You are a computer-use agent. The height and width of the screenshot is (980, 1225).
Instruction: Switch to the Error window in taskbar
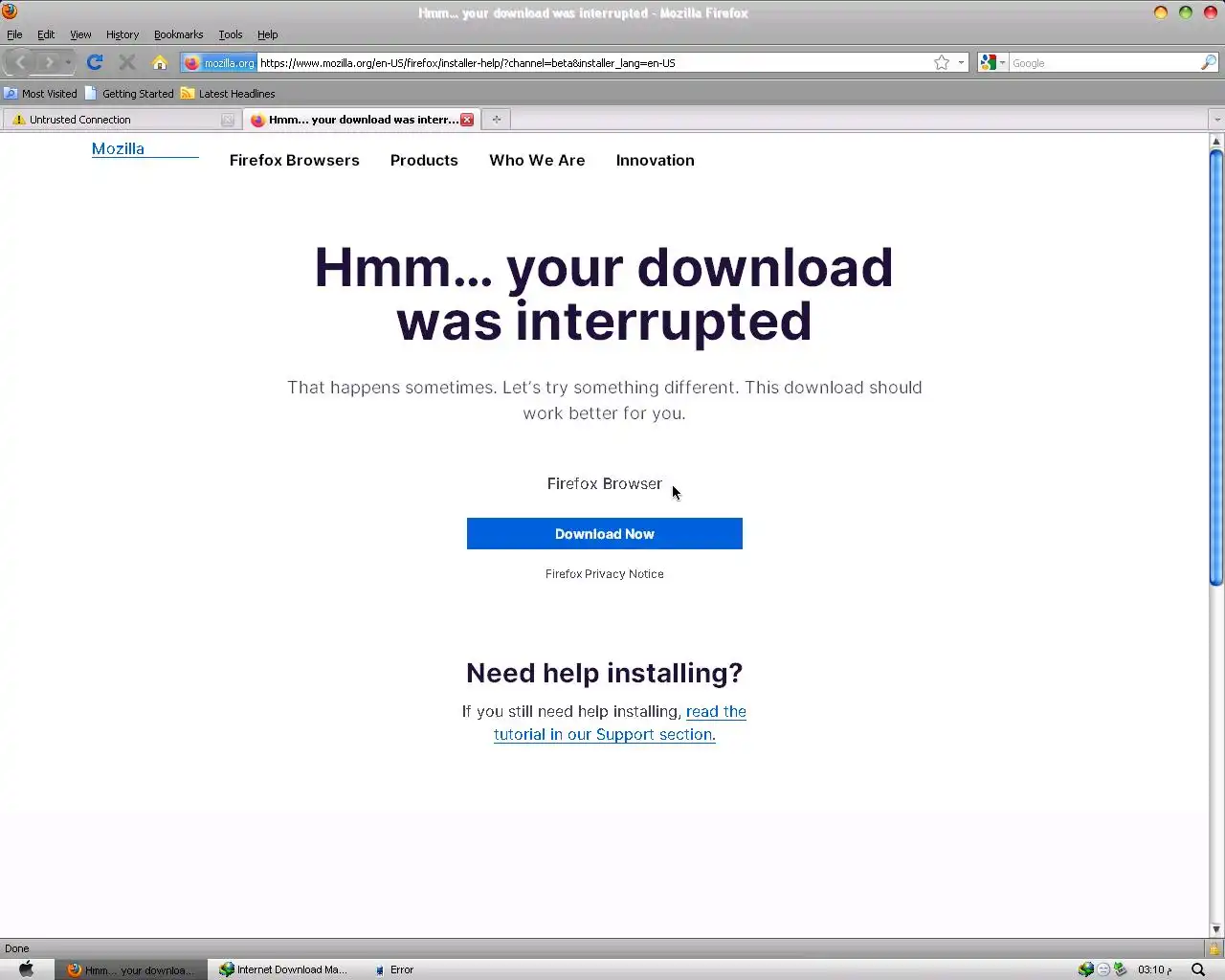tap(394, 969)
